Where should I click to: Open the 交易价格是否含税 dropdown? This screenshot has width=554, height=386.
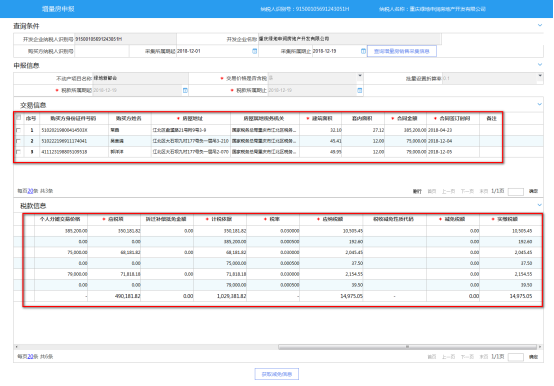[x=360, y=76]
